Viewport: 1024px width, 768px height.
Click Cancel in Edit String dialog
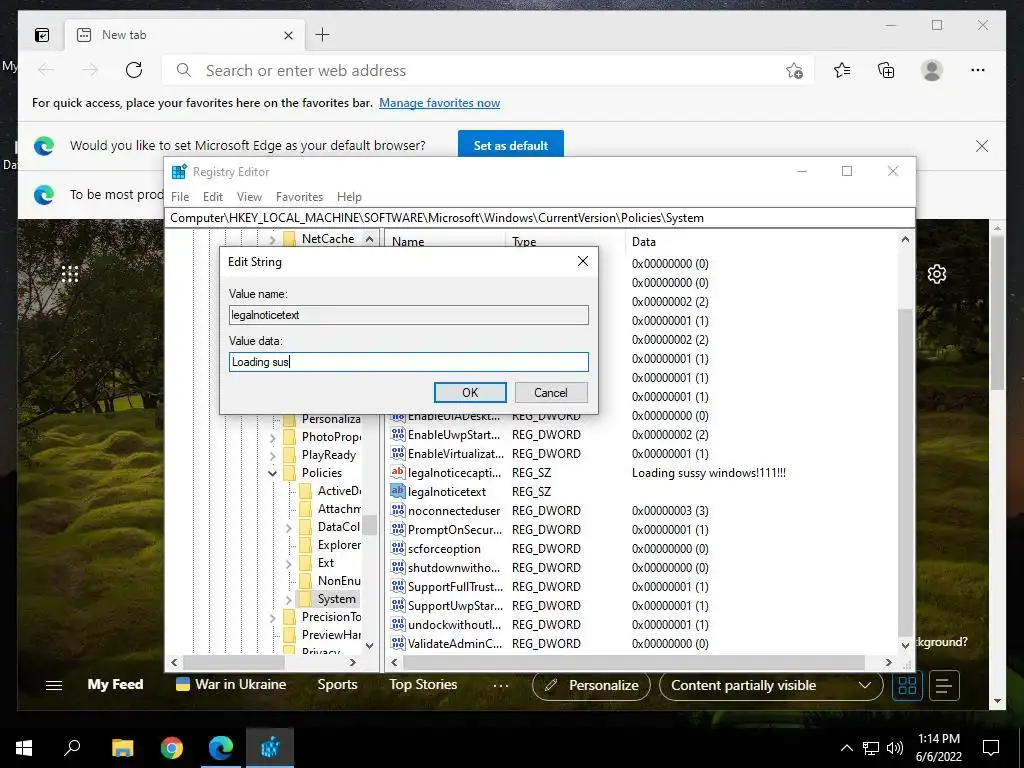pyautogui.click(x=551, y=392)
